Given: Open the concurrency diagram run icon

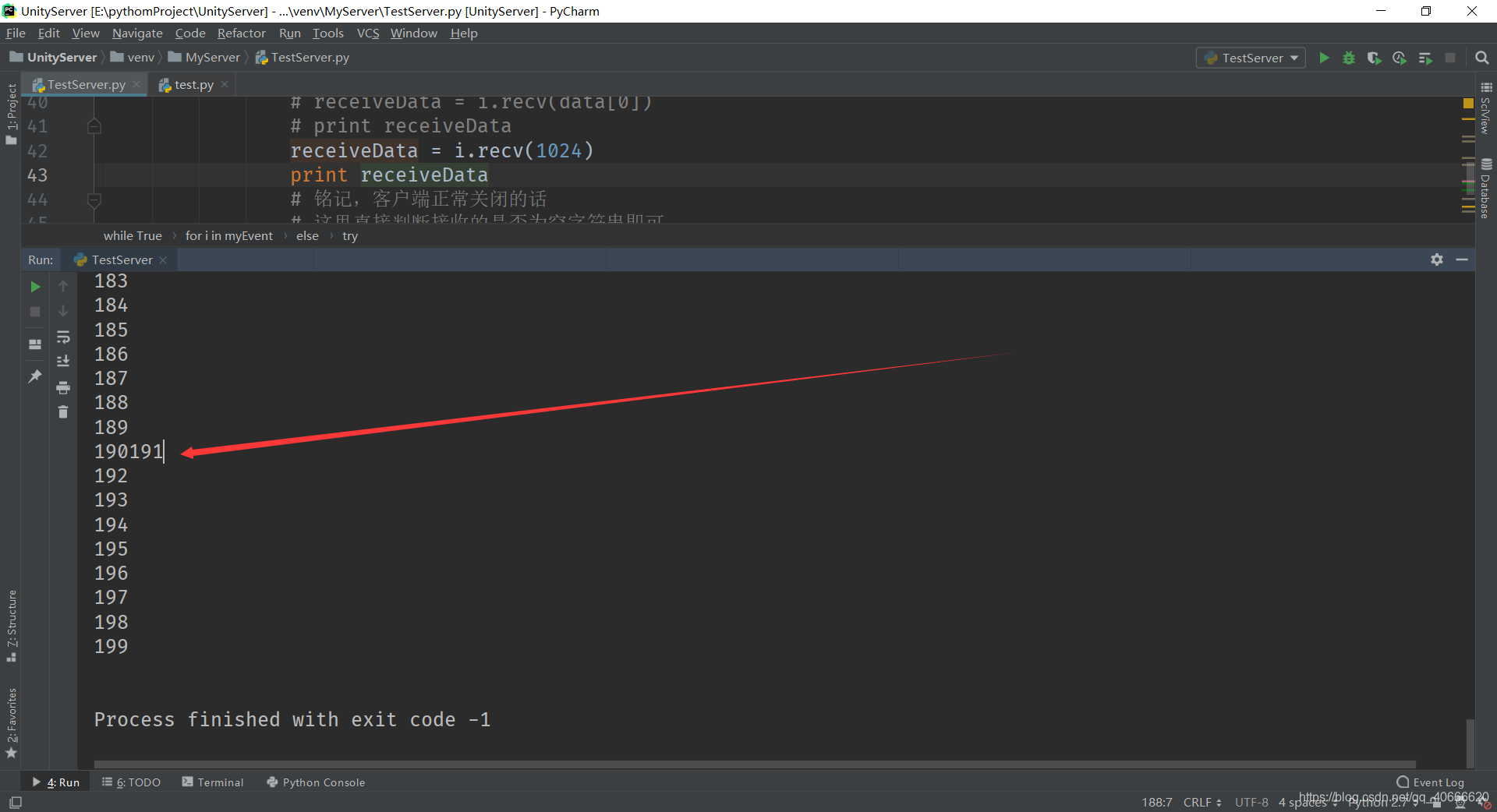Looking at the screenshot, I should pos(1425,58).
